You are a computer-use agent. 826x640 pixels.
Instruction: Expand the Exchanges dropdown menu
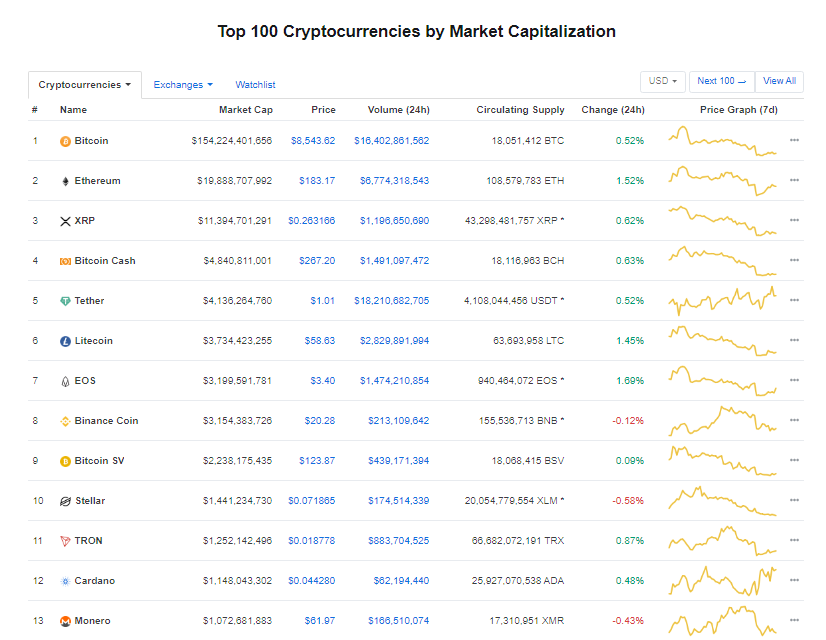tap(183, 85)
